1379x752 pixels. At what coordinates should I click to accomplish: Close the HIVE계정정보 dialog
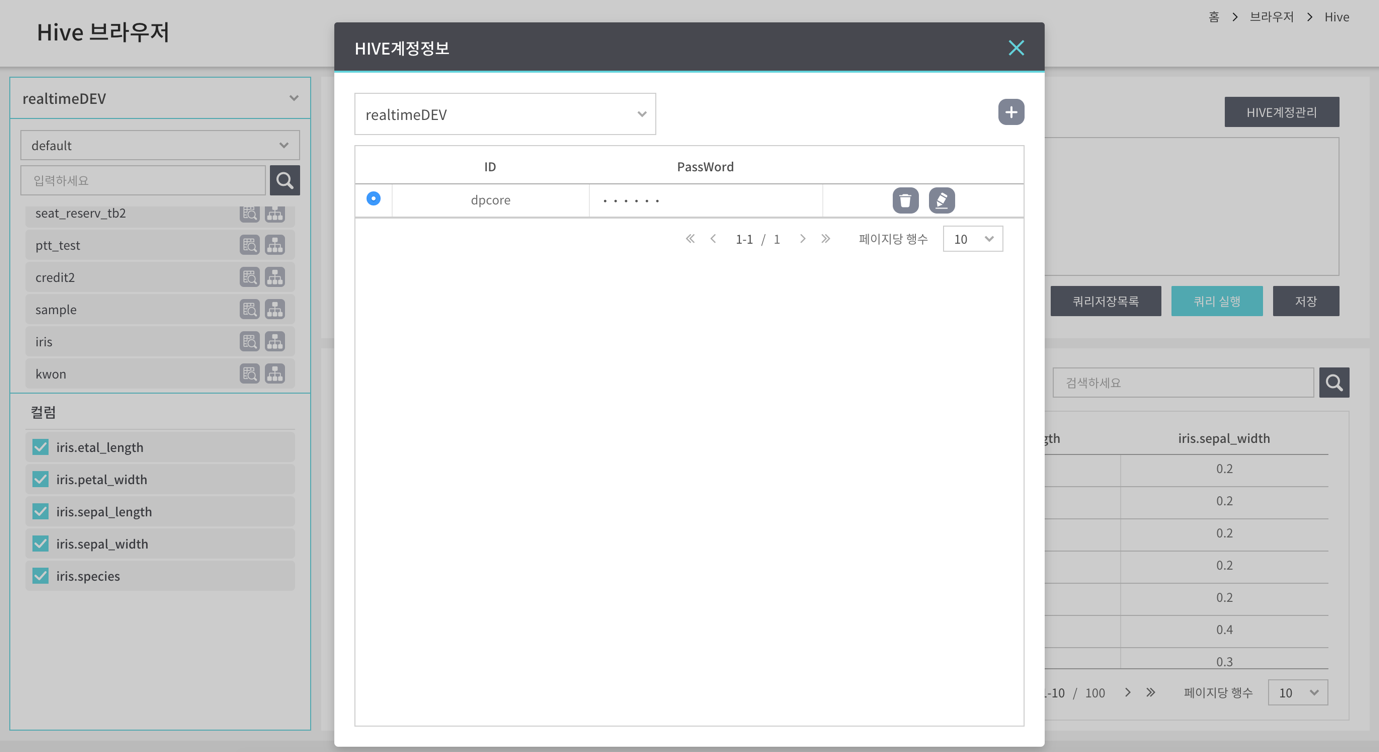(1016, 48)
